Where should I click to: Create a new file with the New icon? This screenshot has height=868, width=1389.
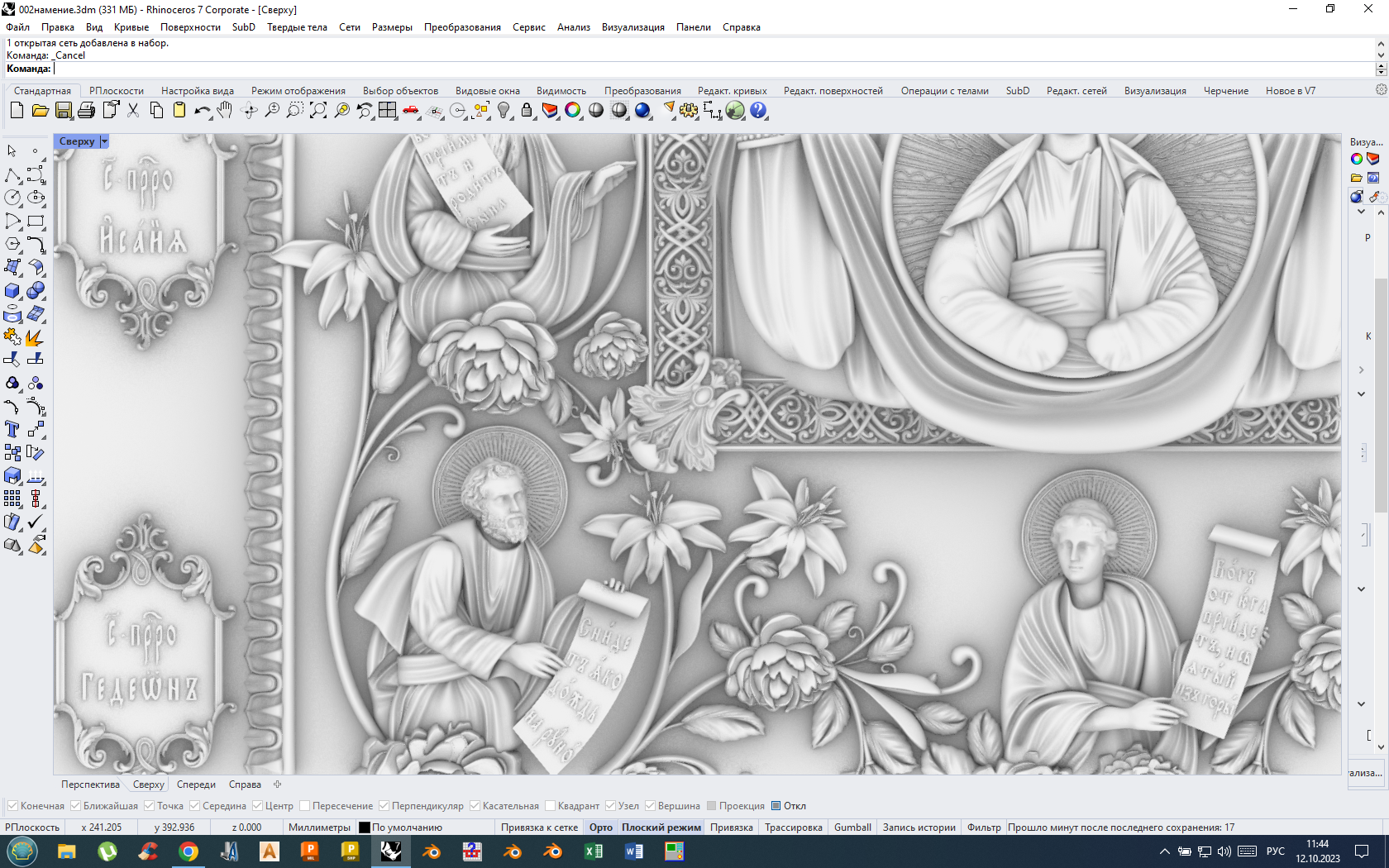tap(17, 110)
